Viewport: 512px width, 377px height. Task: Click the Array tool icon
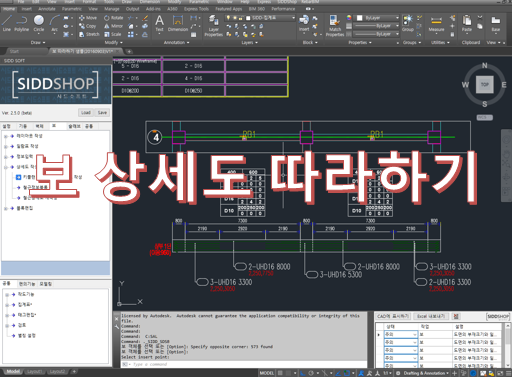pos(131,34)
